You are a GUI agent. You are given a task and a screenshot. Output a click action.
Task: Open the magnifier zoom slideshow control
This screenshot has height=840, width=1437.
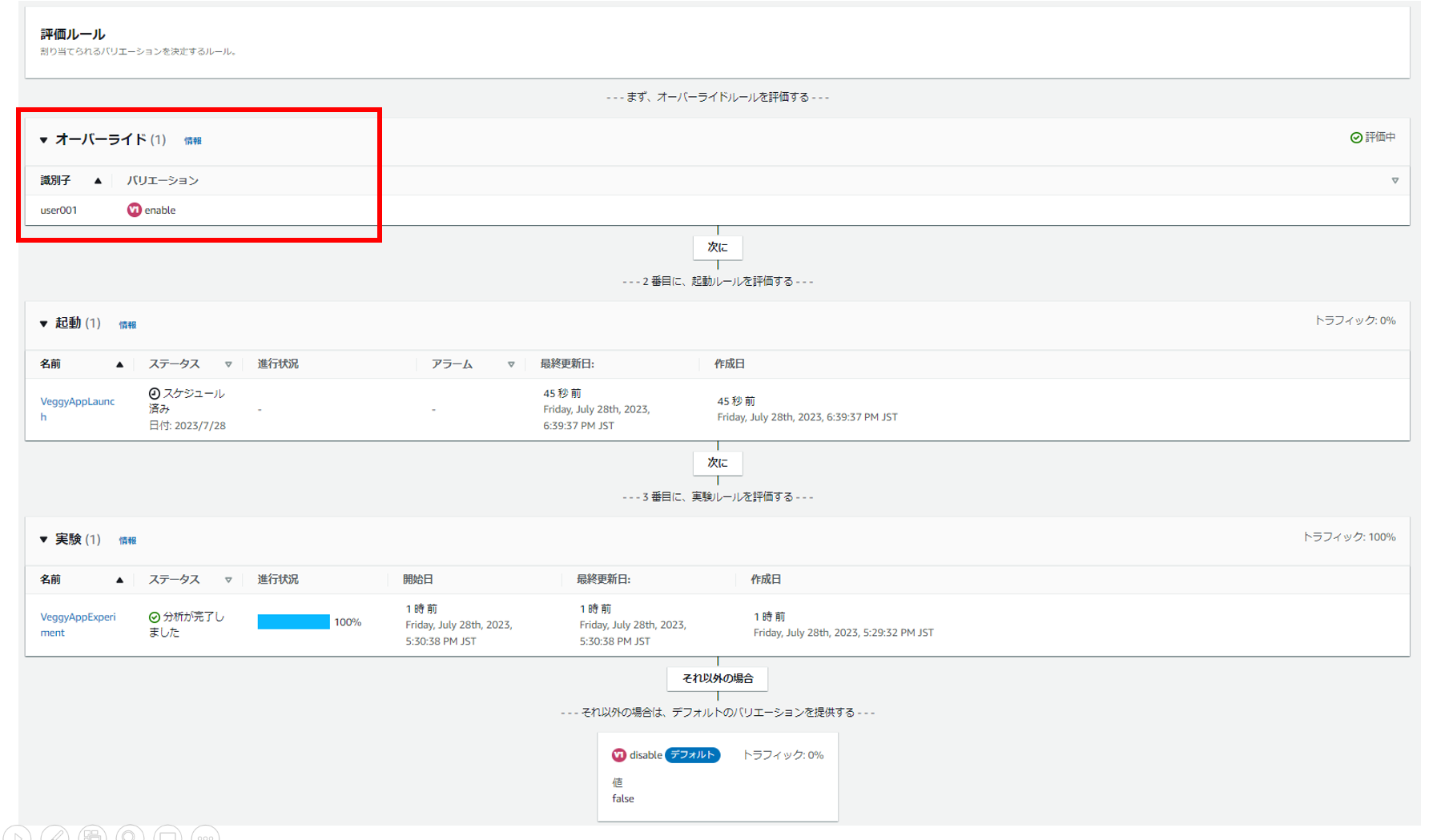(130, 835)
